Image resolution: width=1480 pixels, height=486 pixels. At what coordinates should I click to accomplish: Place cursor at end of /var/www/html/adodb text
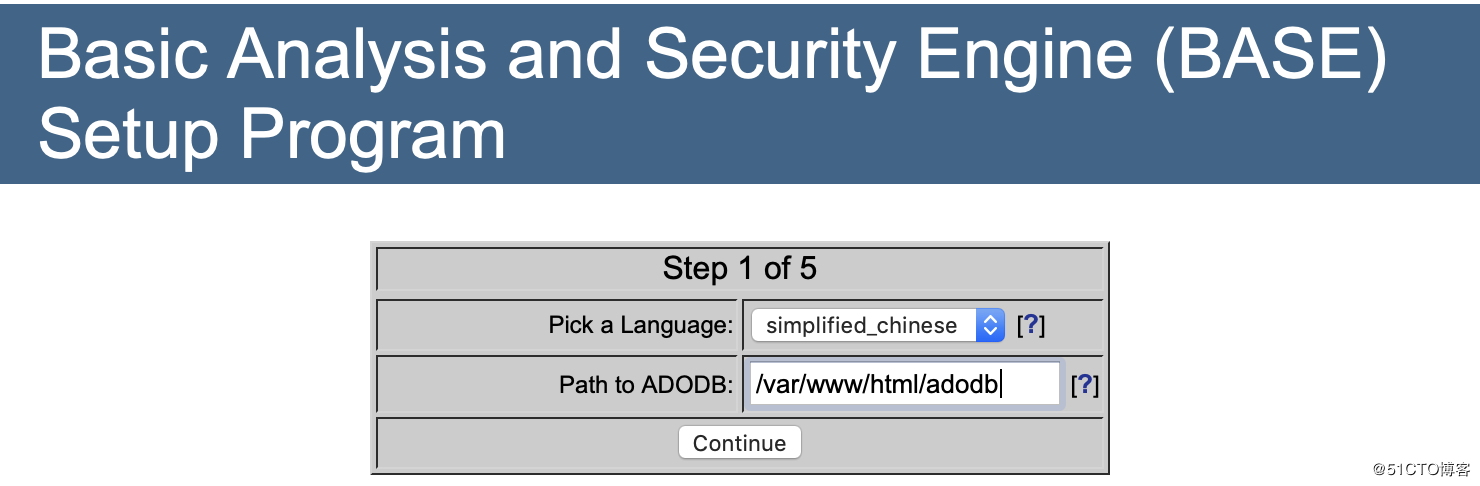pos(1000,384)
